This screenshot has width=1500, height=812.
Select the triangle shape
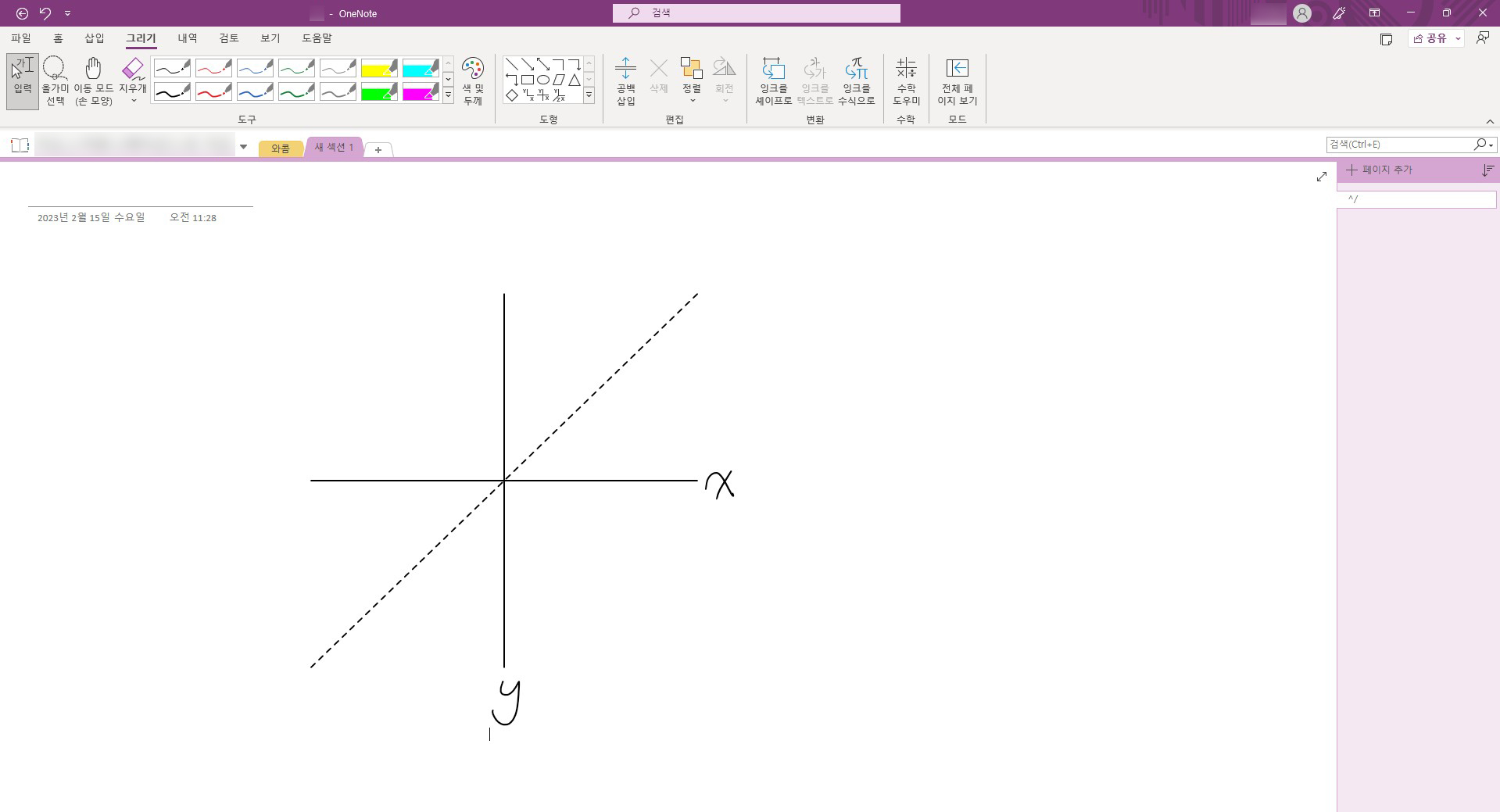click(x=575, y=80)
